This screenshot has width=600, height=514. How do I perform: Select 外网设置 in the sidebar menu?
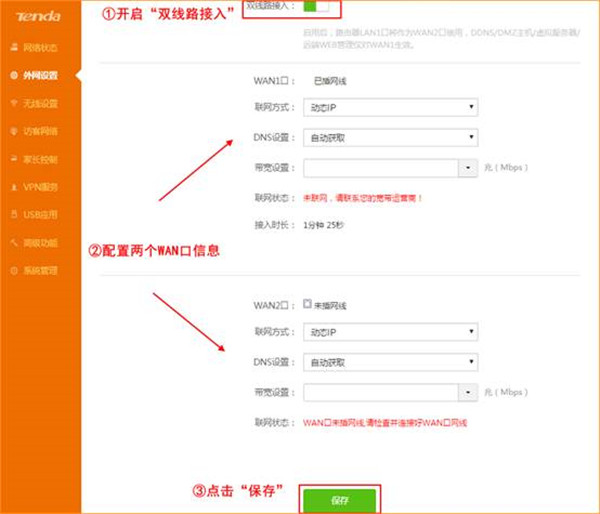[x=40, y=75]
